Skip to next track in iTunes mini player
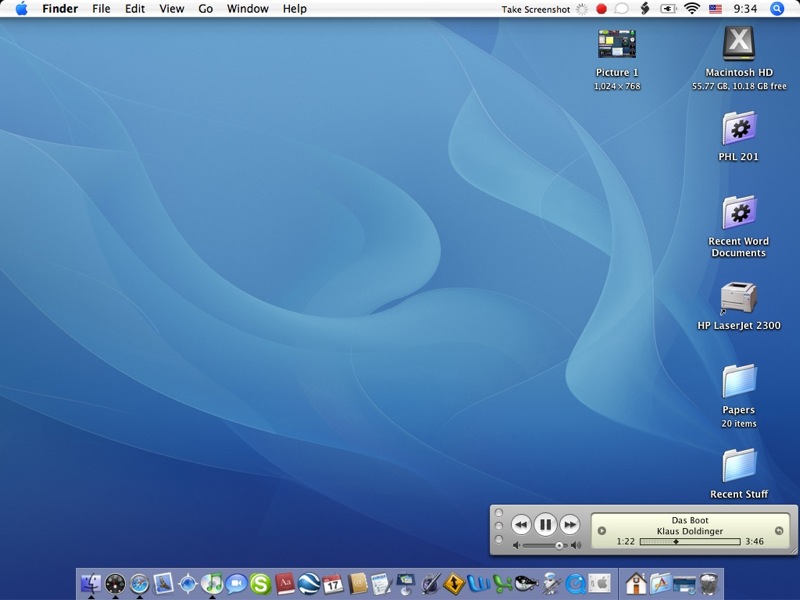The image size is (800, 600). click(570, 524)
